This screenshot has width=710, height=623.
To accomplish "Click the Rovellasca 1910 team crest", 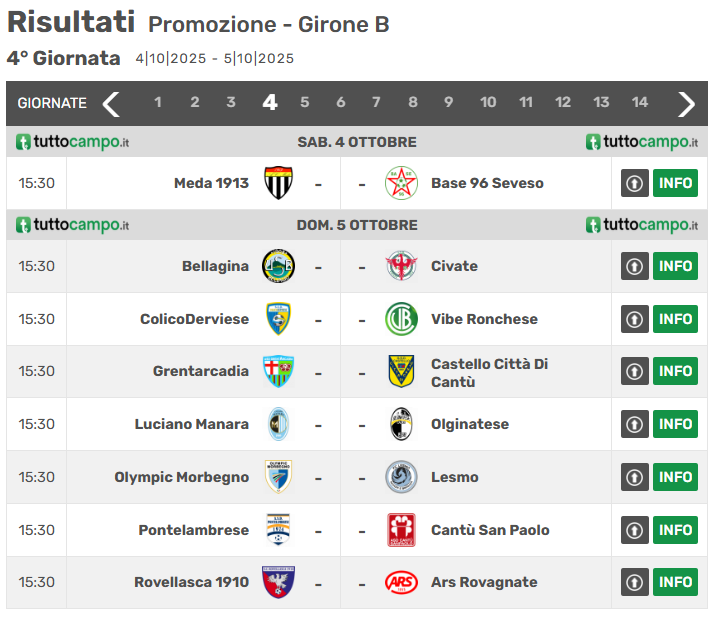I will 278,582.
